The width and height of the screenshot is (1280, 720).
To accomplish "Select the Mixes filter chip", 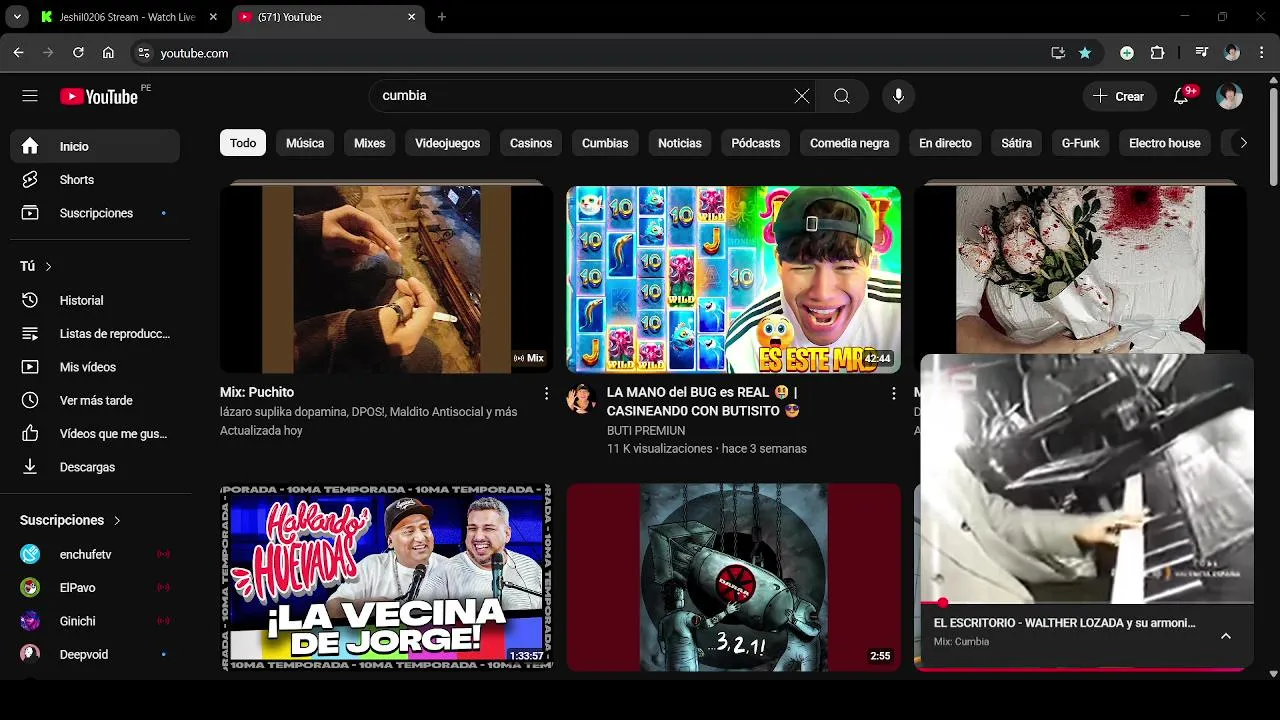I will [x=369, y=143].
